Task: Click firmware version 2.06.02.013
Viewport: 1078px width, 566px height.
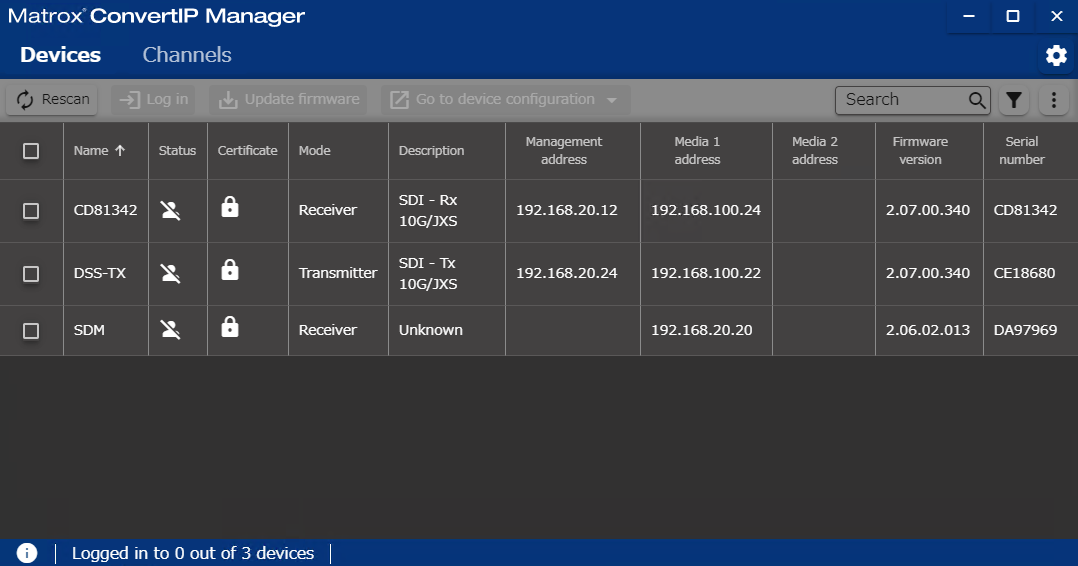Action: point(928,330)
